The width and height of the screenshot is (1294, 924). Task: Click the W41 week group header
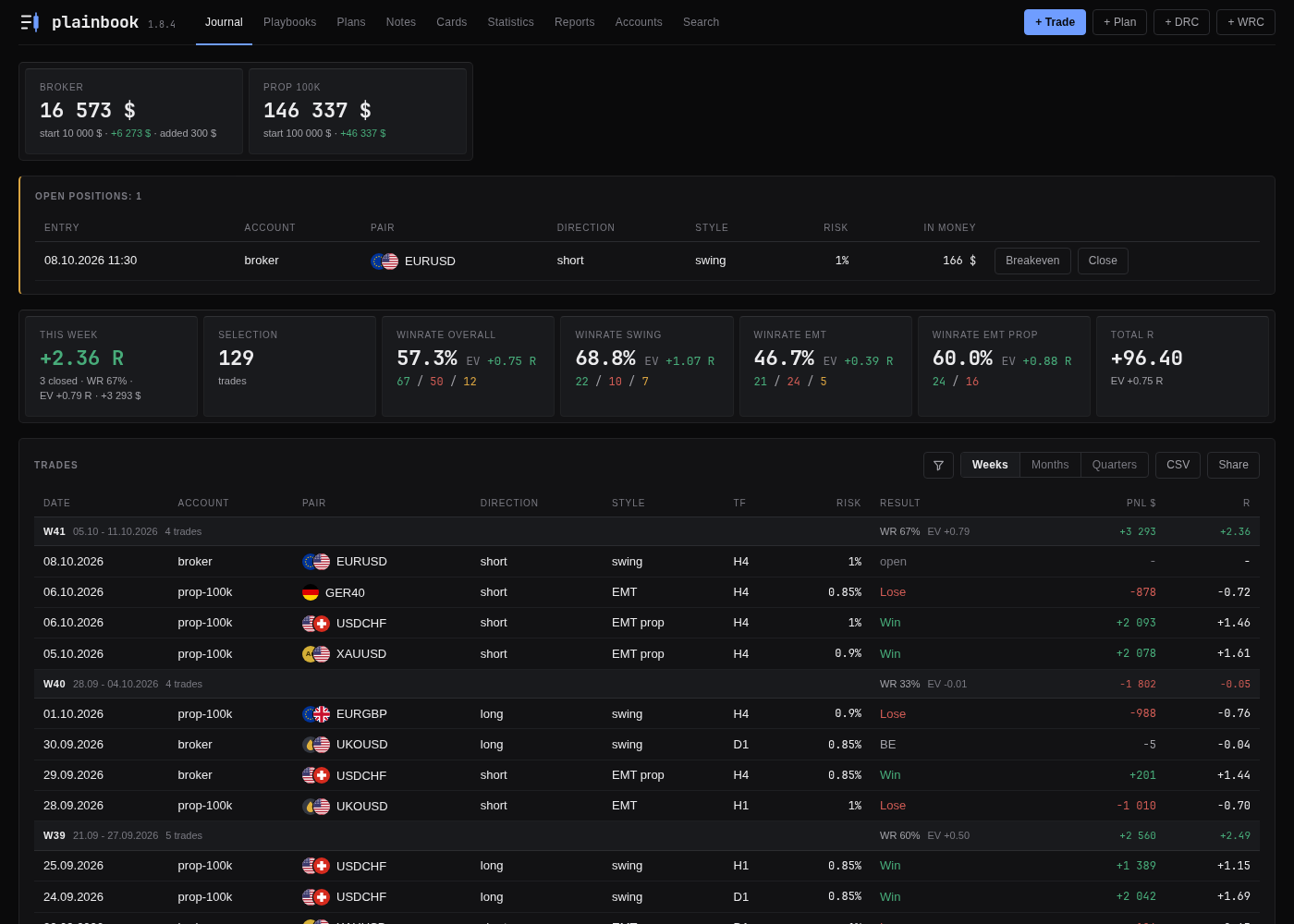646,531
